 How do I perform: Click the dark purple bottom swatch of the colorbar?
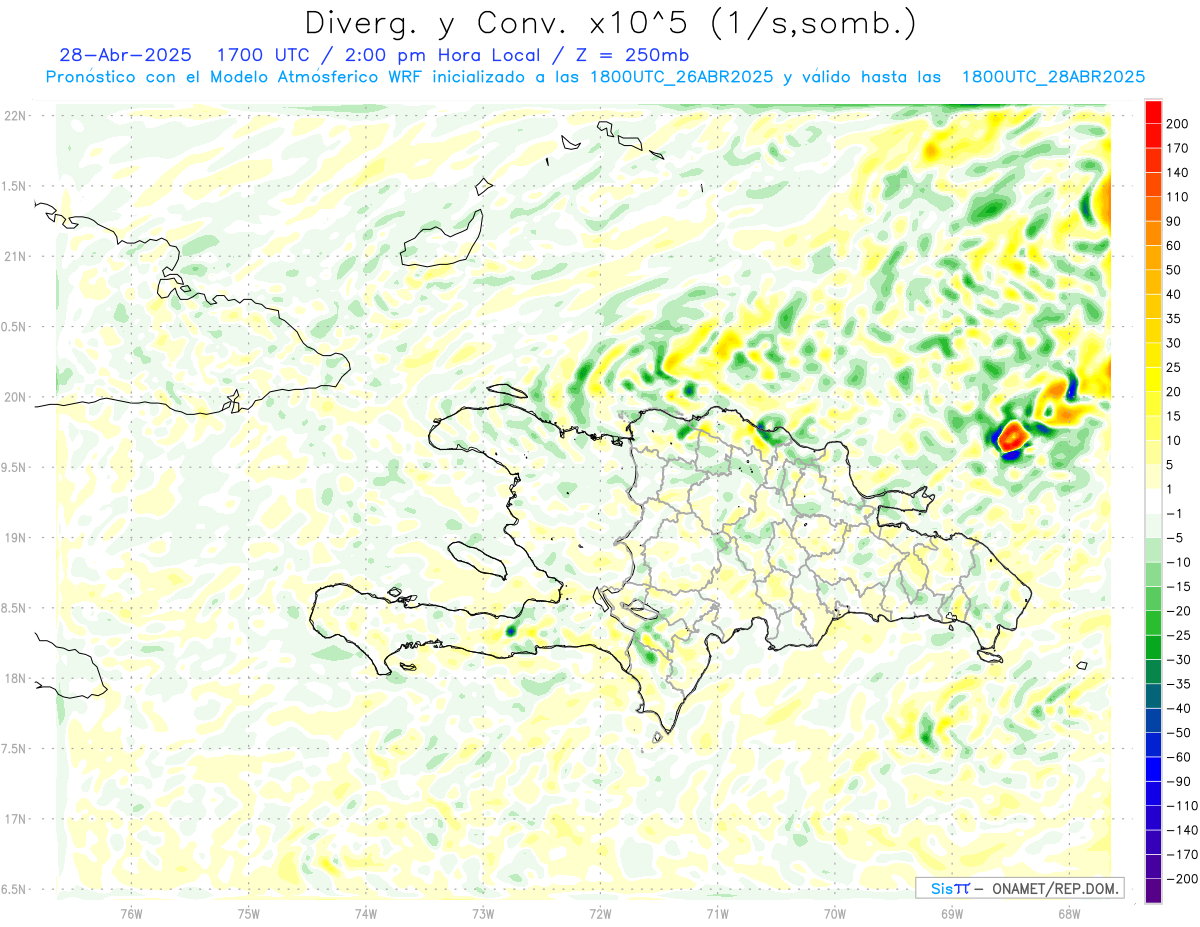point(1153,890)
